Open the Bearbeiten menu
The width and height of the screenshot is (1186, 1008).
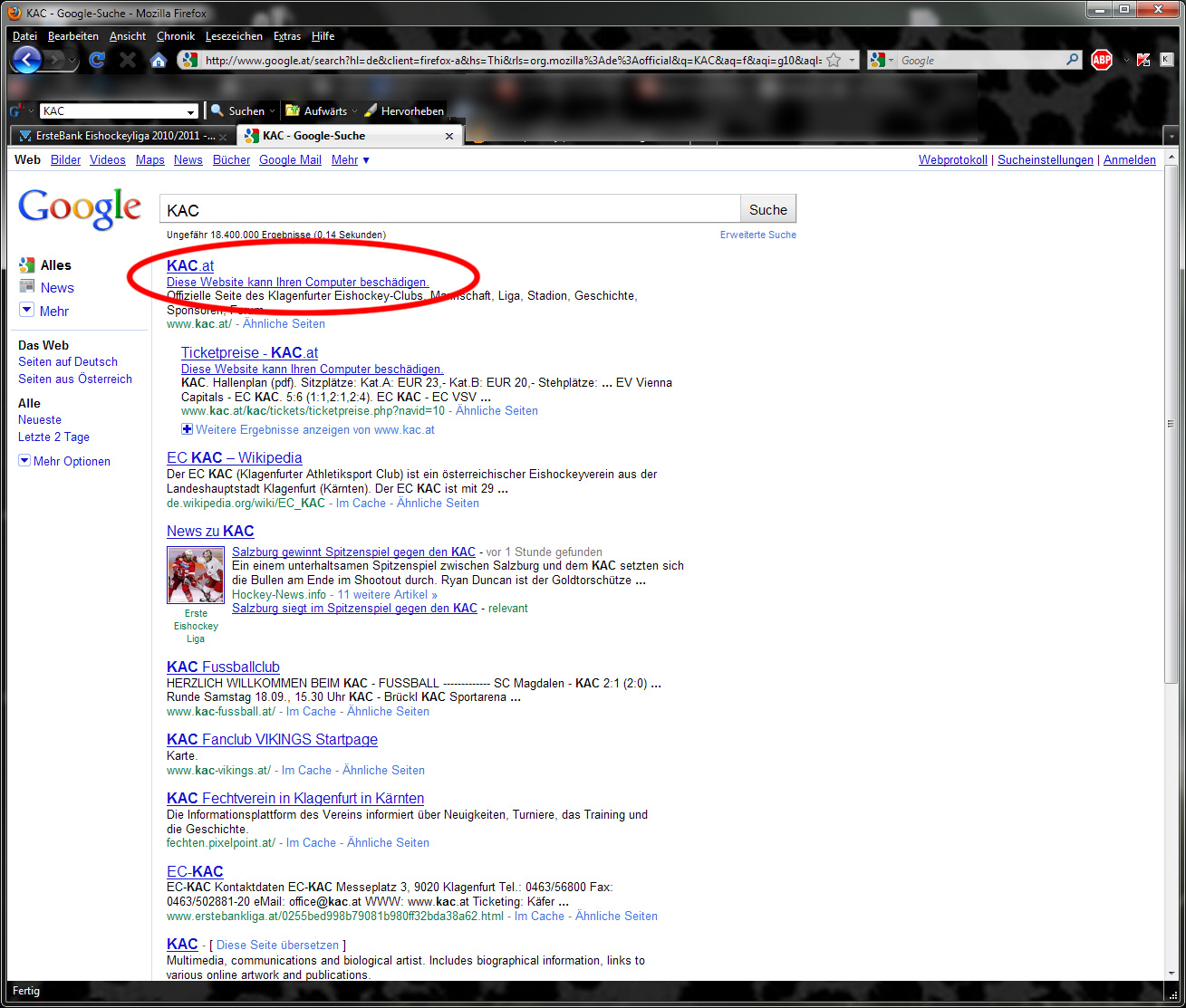[73, 36]
